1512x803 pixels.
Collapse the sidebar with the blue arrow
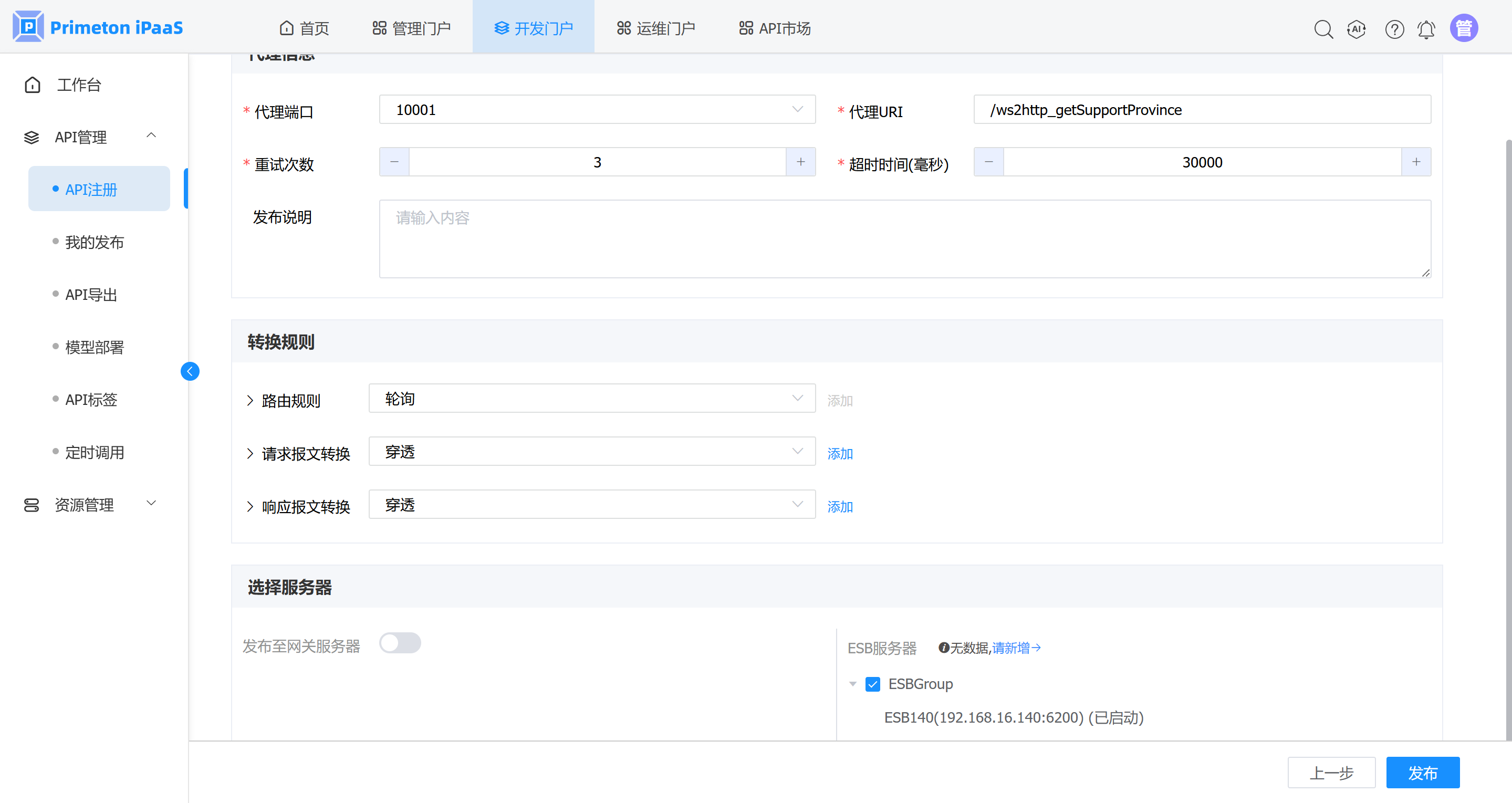[x=190, y=371]
